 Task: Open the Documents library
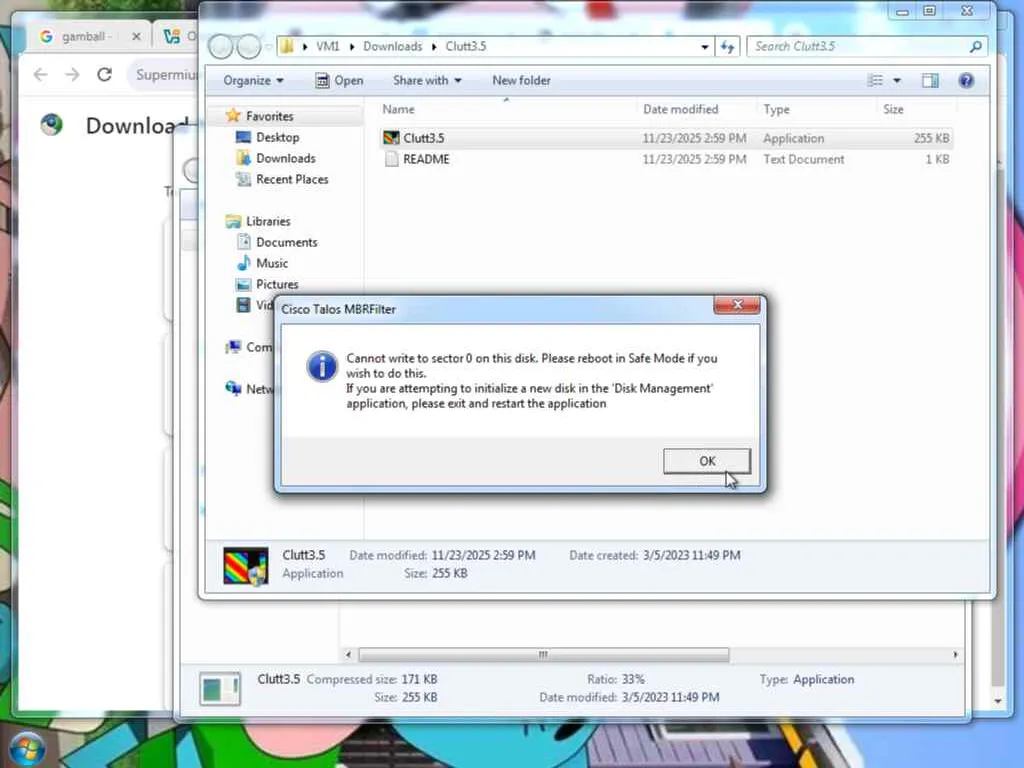click(287, 242)
